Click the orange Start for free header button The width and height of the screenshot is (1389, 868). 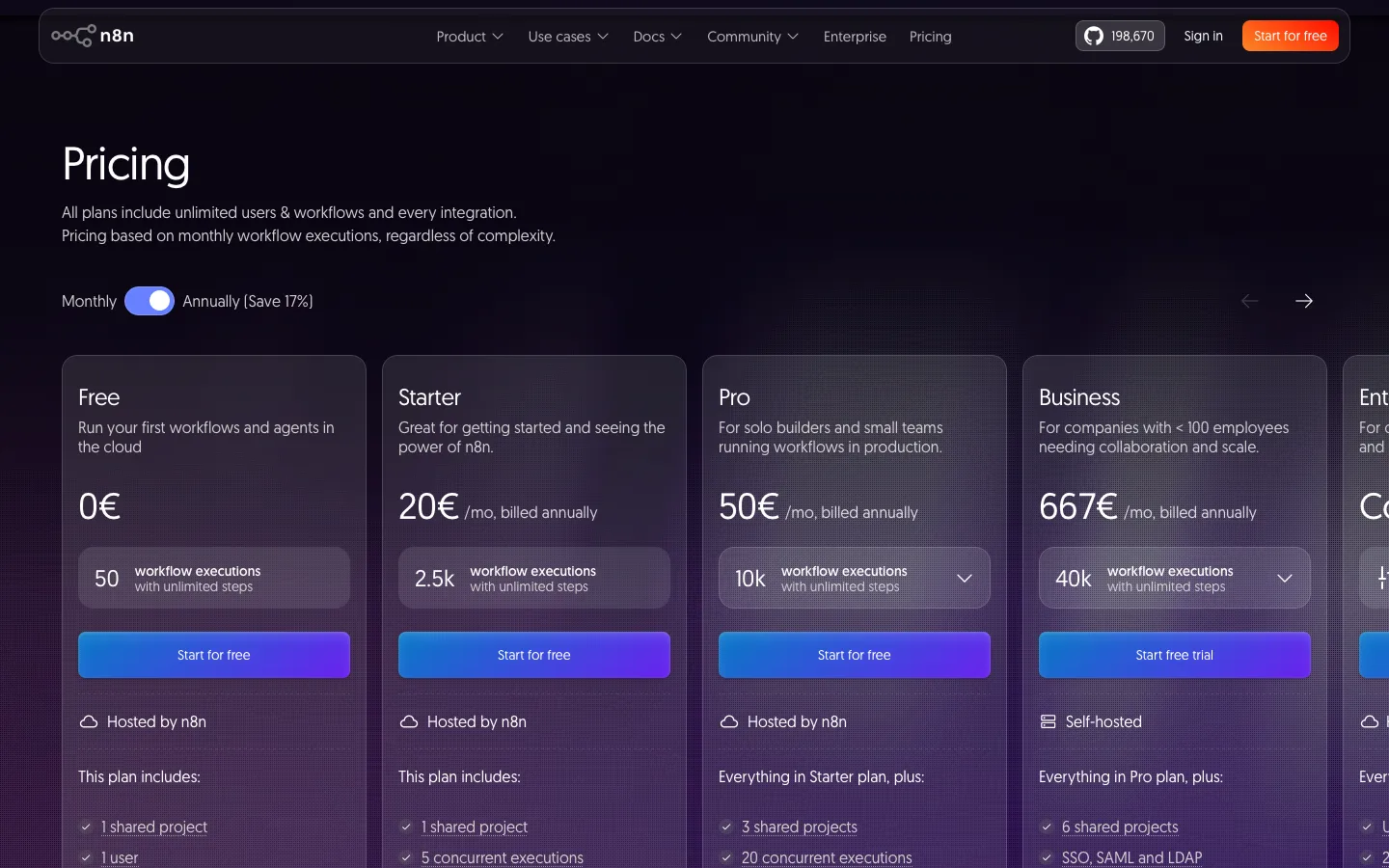tap(1291, 36)
